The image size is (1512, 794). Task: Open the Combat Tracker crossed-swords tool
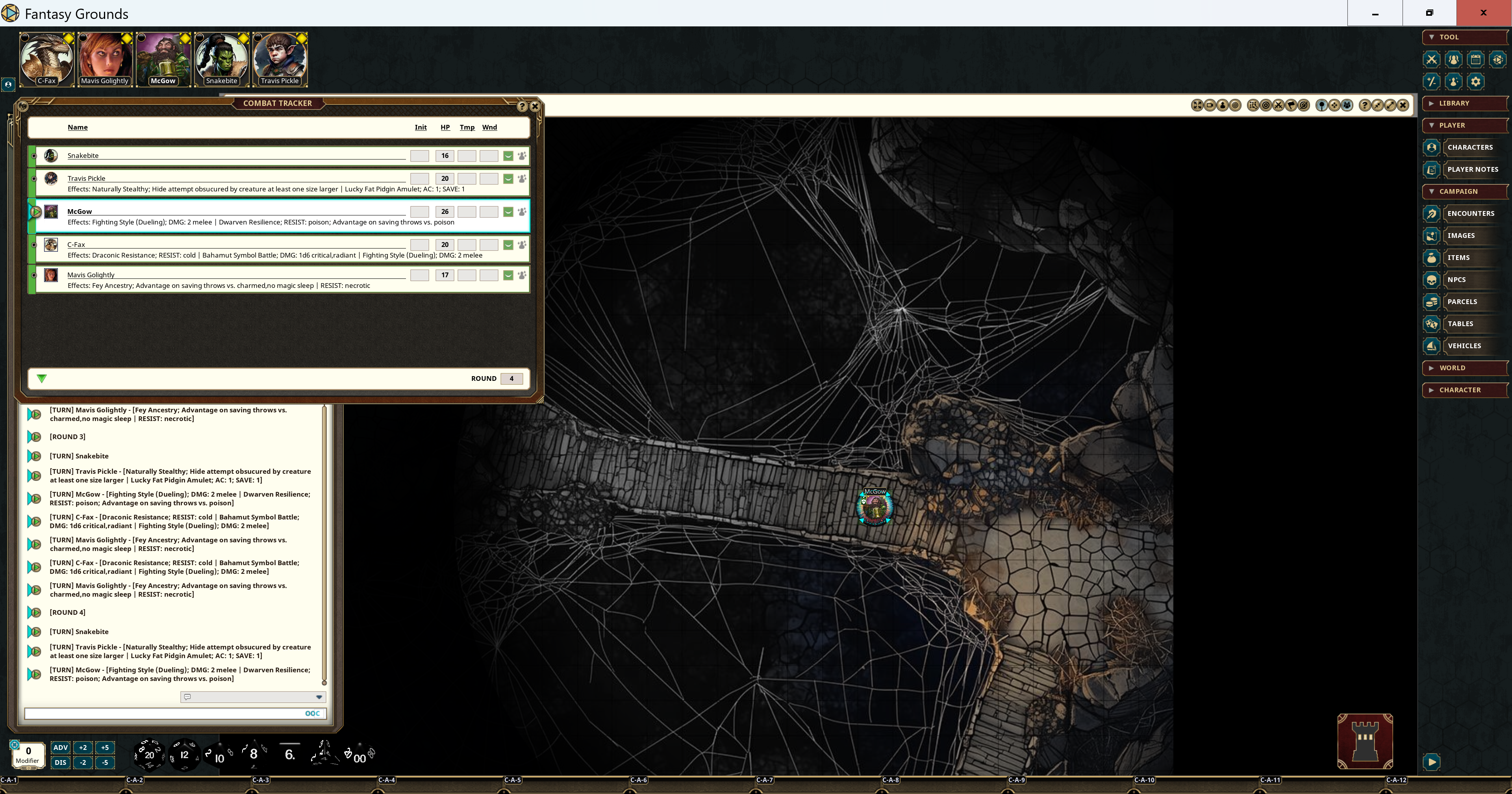pos(1432,59)
